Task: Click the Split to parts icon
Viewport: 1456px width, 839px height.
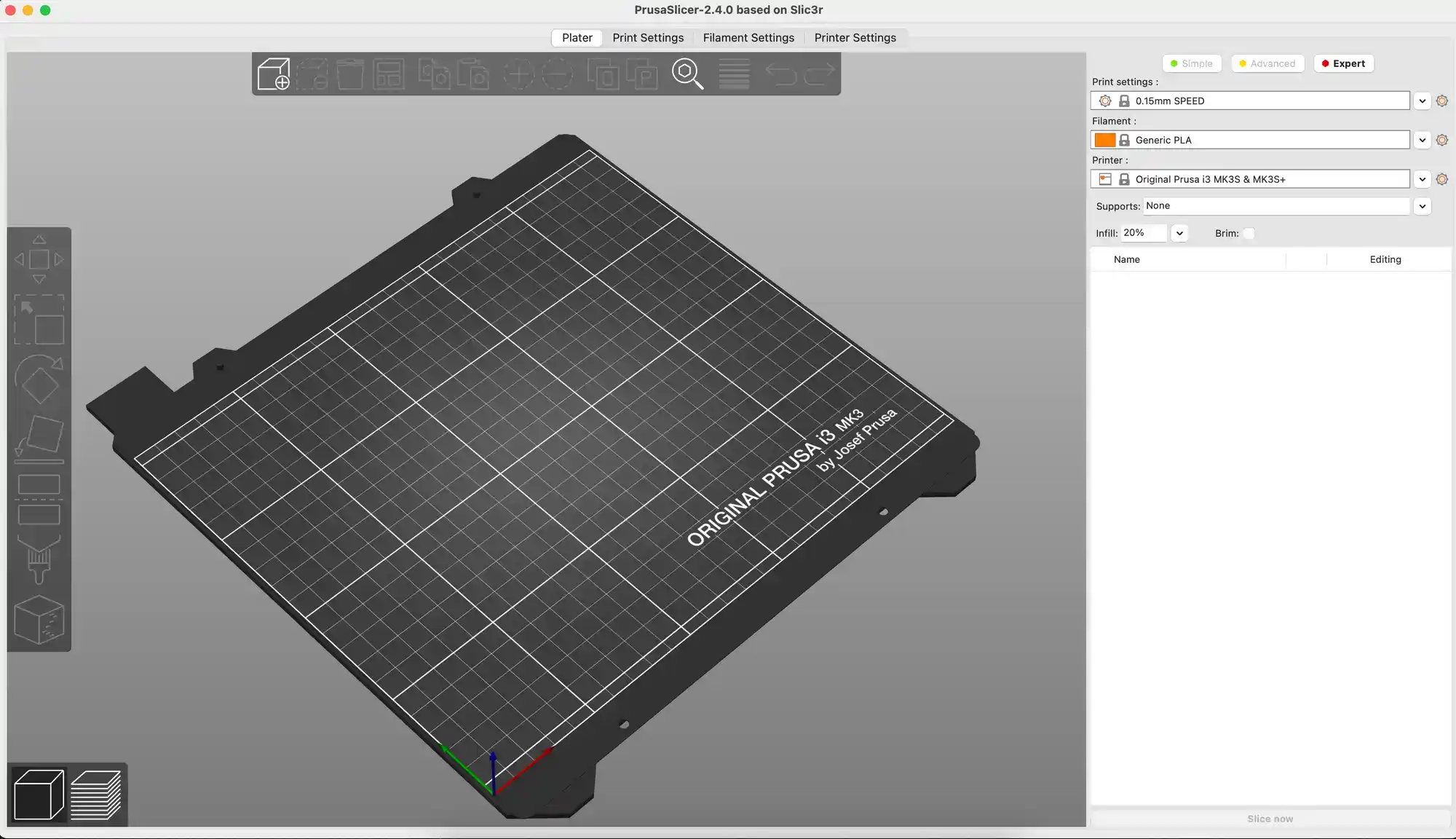Action: click(642, 74)
